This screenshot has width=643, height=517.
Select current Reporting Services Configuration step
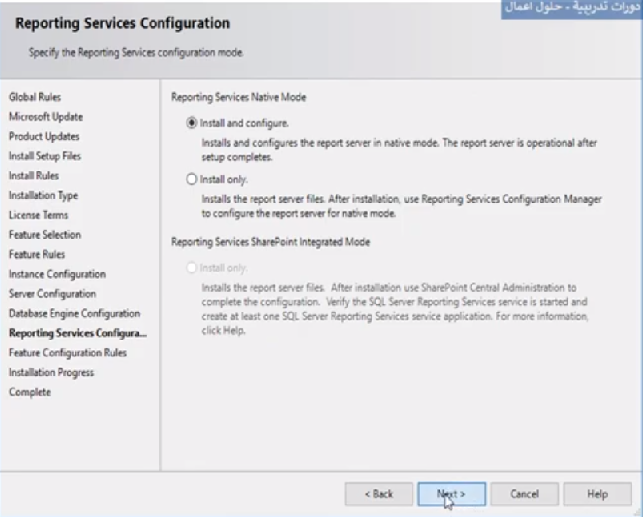[x=78, y=333]
